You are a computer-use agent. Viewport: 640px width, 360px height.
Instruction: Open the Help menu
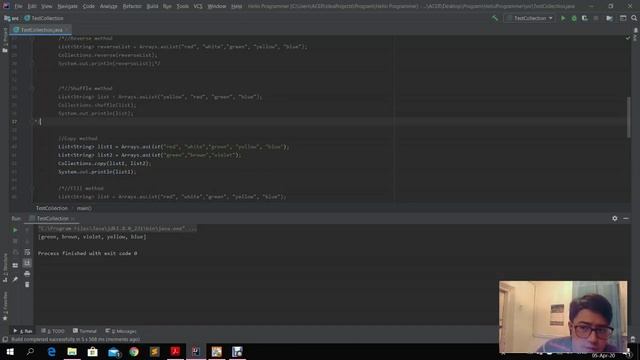tap(236, 6)
